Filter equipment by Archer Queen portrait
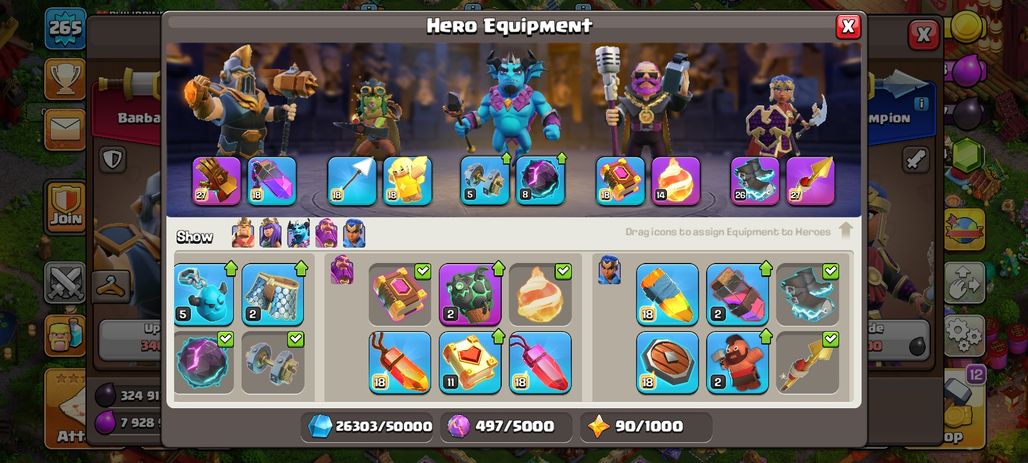The height and width of the screenshot is (463, 1028). click(270, 233)
